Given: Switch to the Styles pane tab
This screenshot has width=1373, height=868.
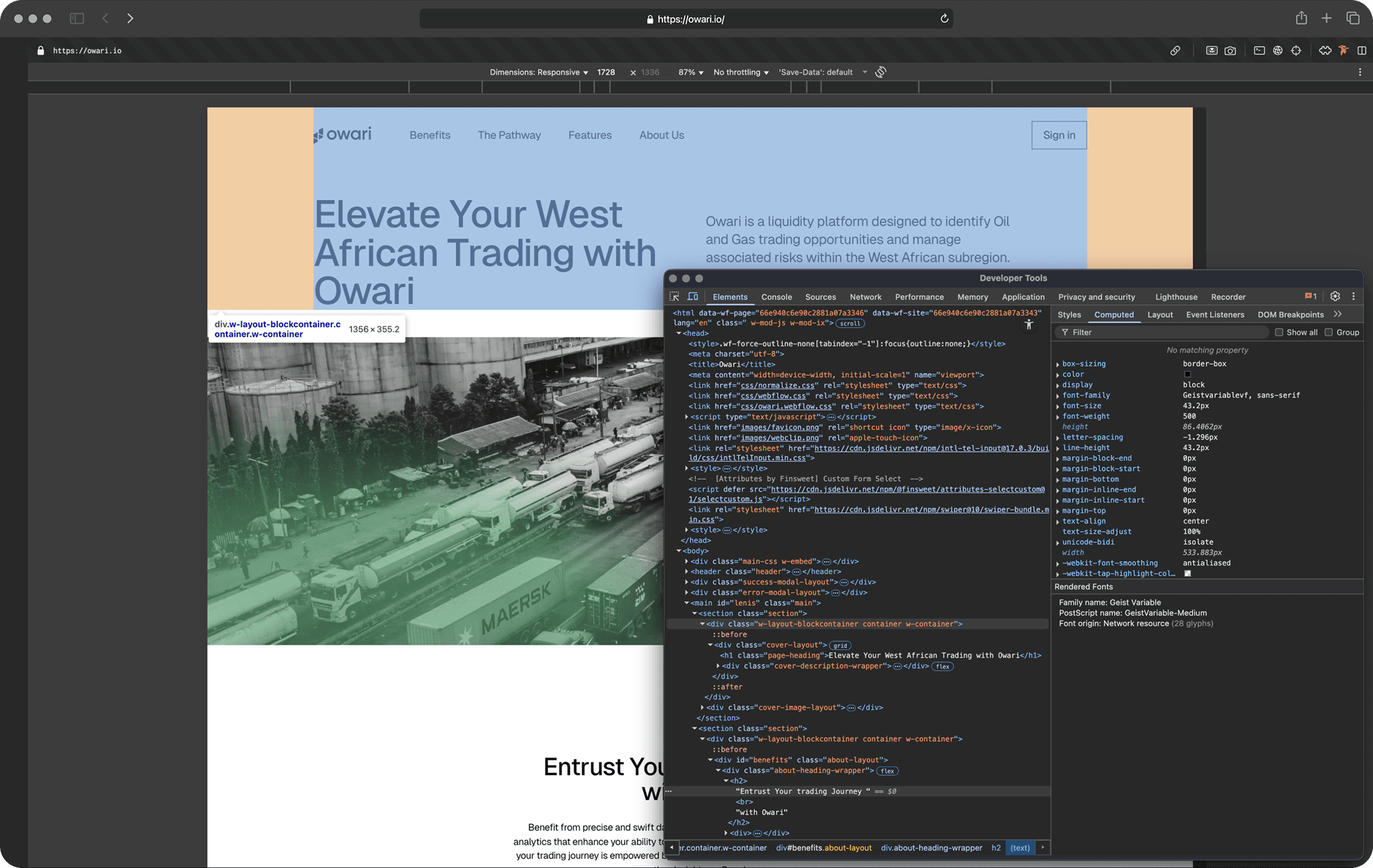Looking at the screenshot, I should tap(1069, 315).
